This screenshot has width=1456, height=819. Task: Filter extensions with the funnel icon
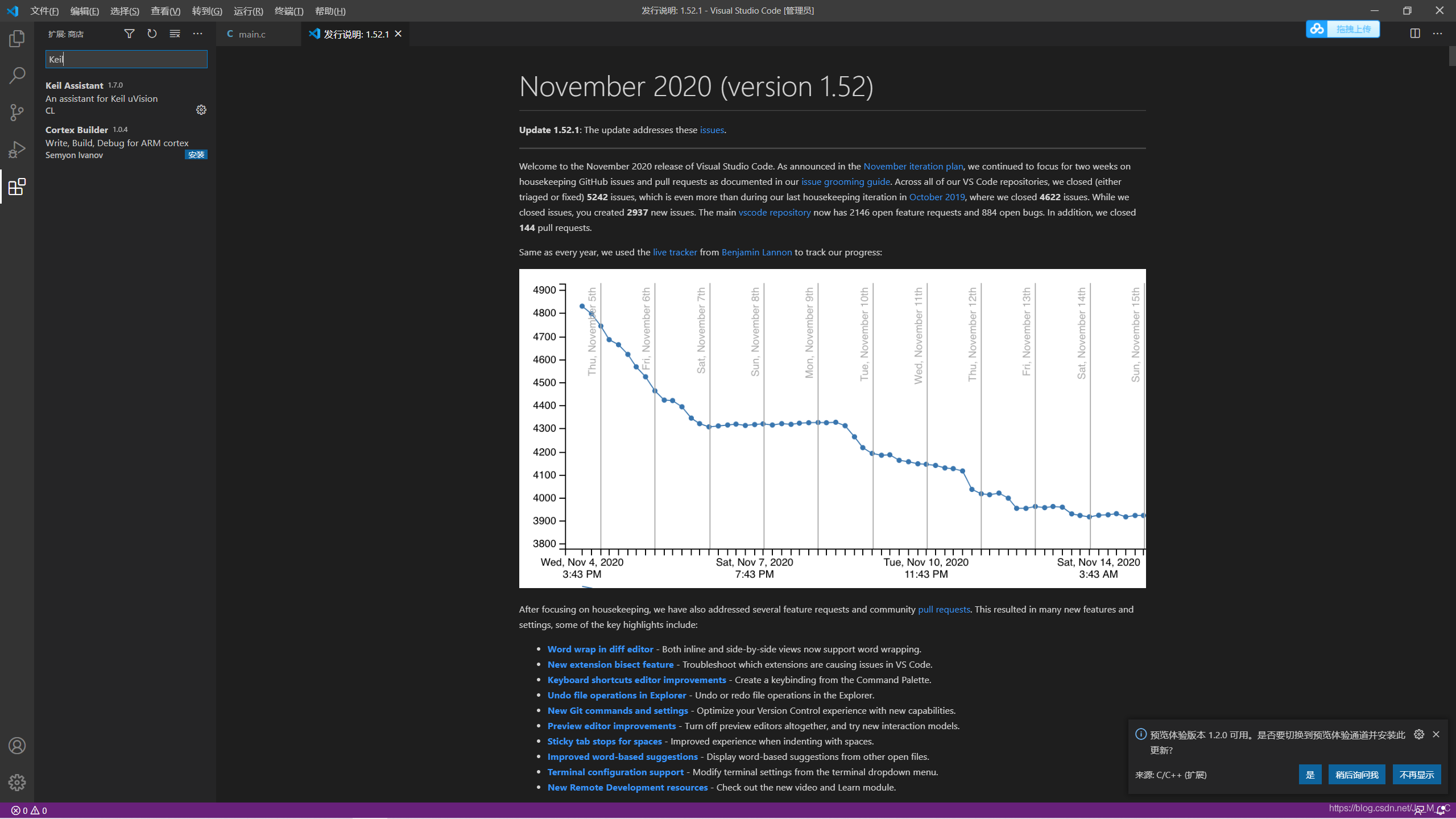coord(130,34)
